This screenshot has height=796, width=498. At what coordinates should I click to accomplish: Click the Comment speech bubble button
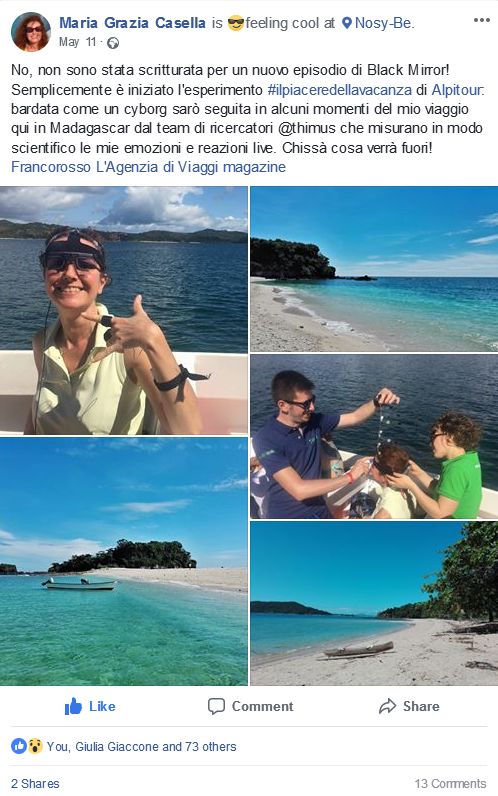tap(250, 706)
